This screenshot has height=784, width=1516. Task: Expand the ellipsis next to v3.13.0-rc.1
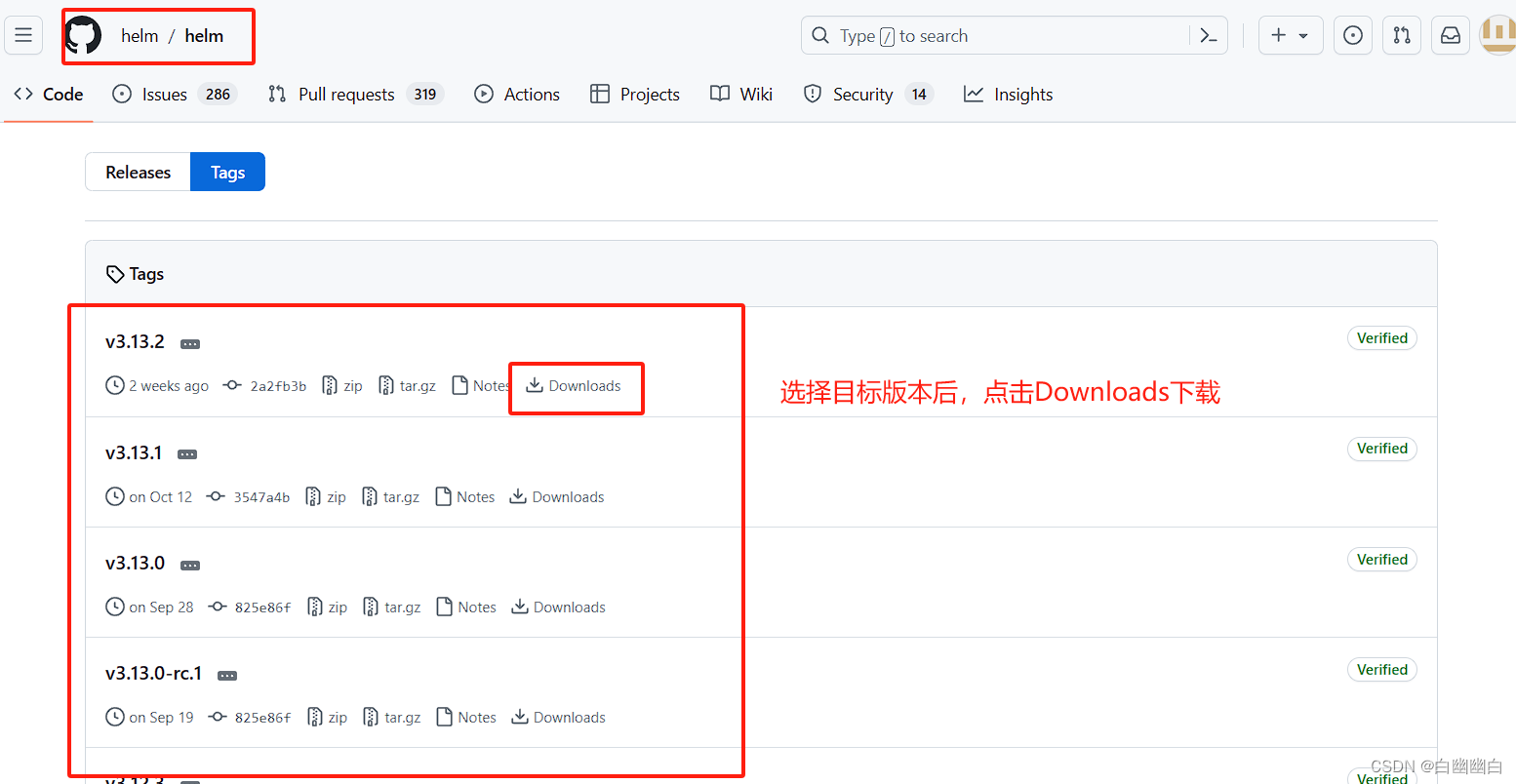[x=227, y=676]
